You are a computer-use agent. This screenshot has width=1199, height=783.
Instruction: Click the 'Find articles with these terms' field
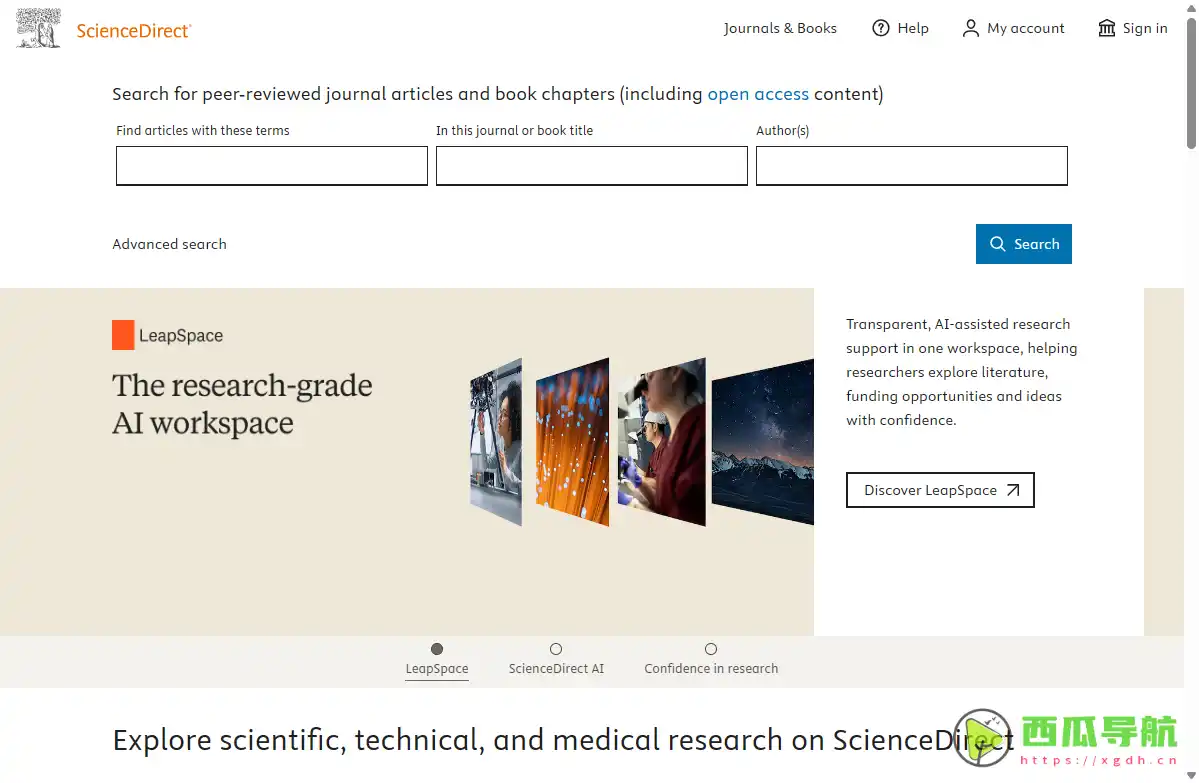coord(271,165)
